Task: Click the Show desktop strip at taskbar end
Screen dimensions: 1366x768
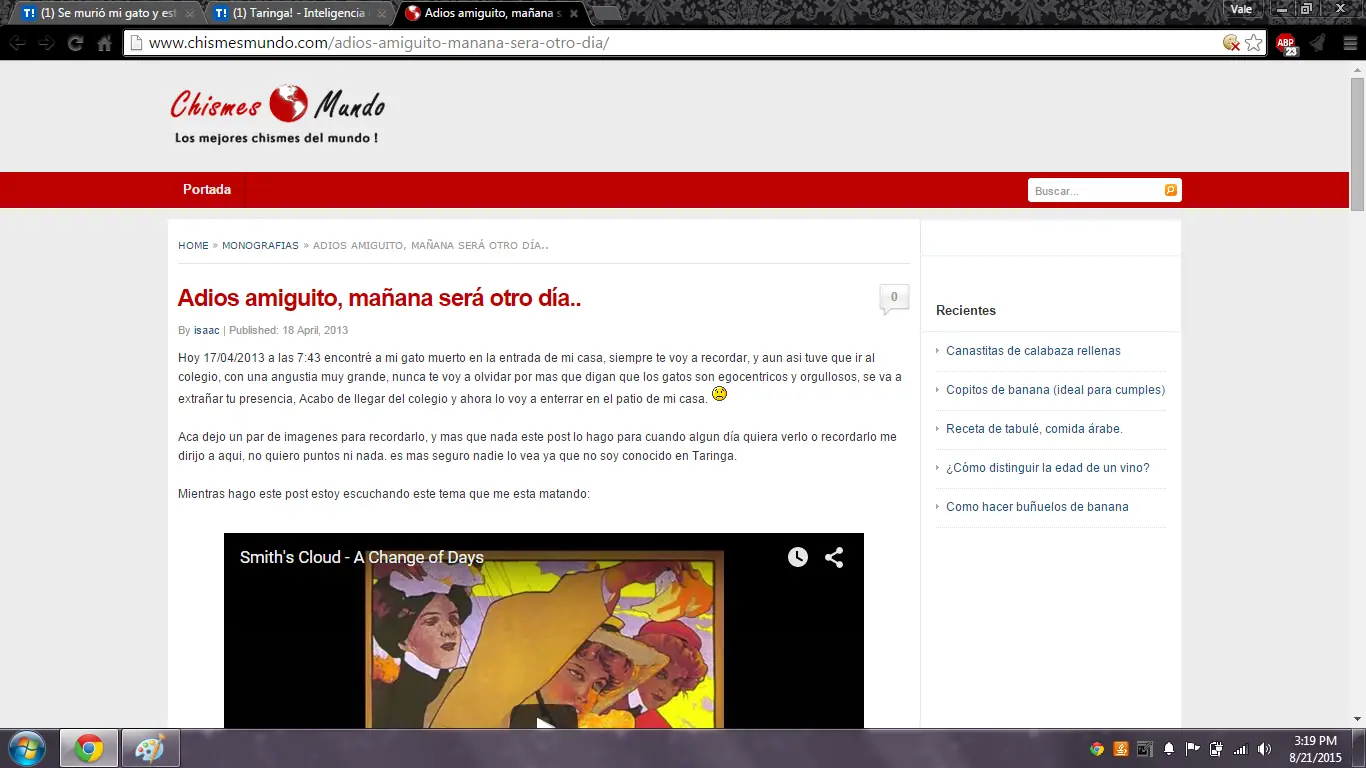Action: tap(1358, 748)
